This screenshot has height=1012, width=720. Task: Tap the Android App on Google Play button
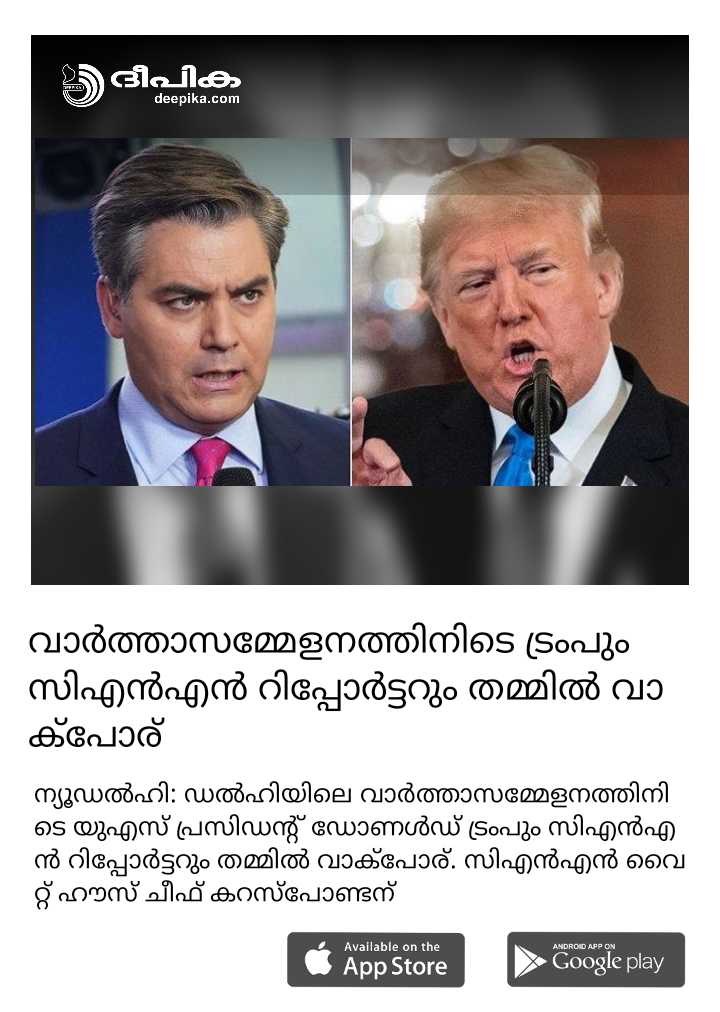click(x=595, y=960)
